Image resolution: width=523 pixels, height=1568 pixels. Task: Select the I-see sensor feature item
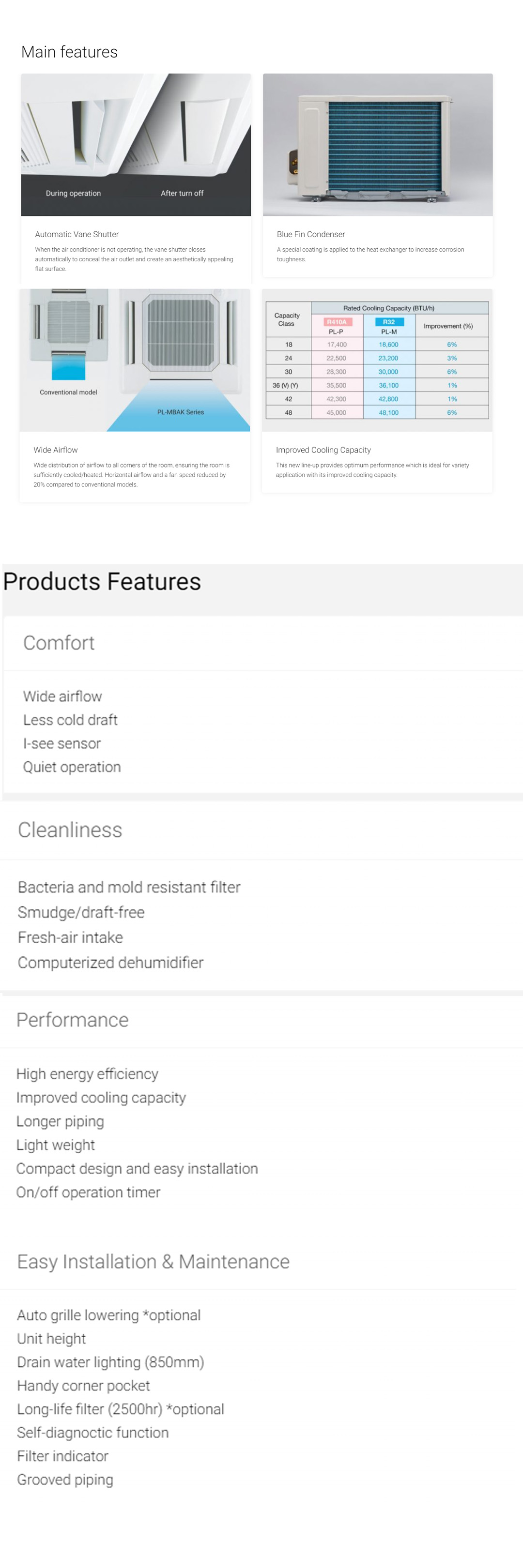click(x=62, y=743)
